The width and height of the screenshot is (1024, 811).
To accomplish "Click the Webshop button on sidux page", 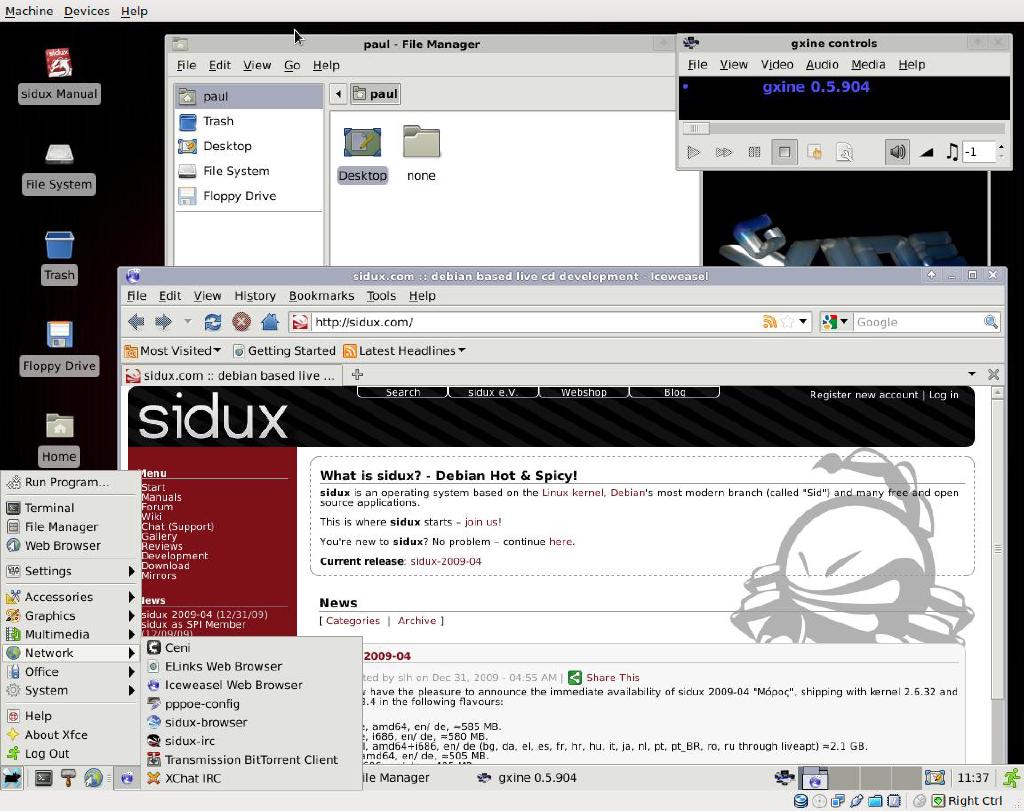I will pos(581,391).
